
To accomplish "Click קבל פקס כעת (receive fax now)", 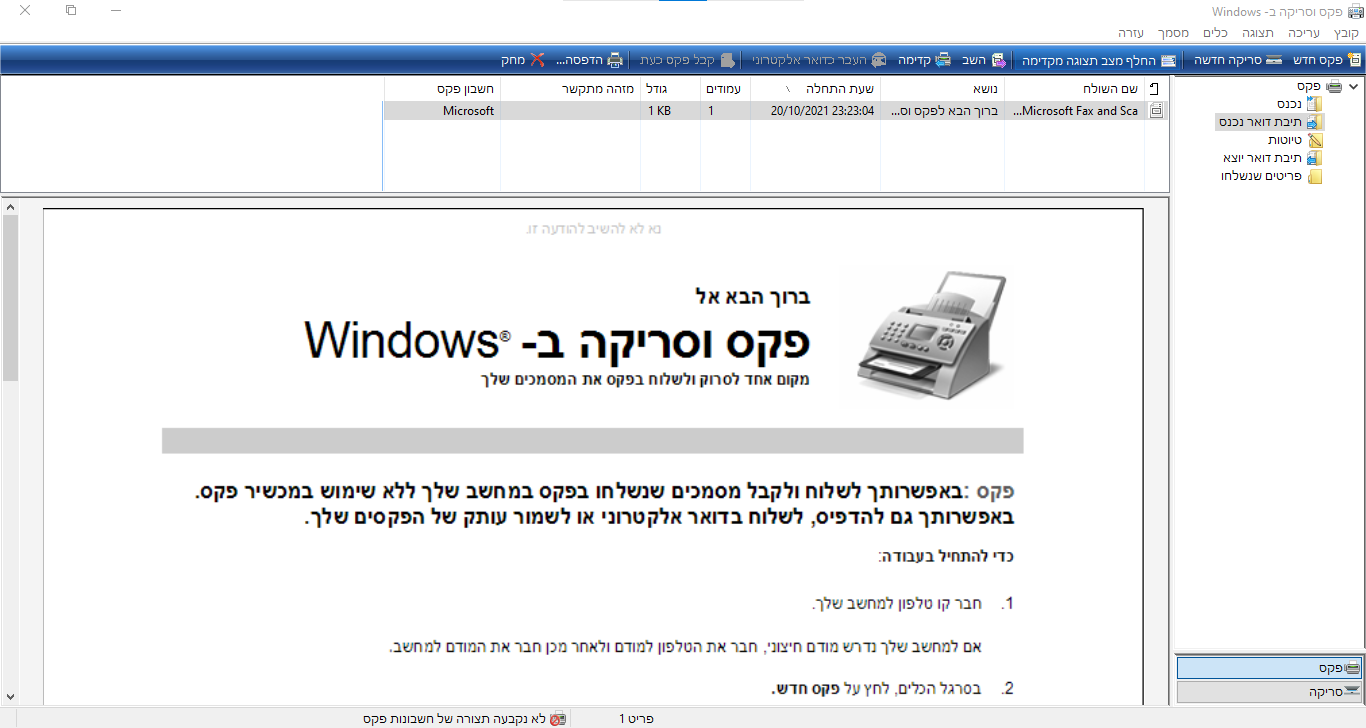I will [x=687, y=60].
